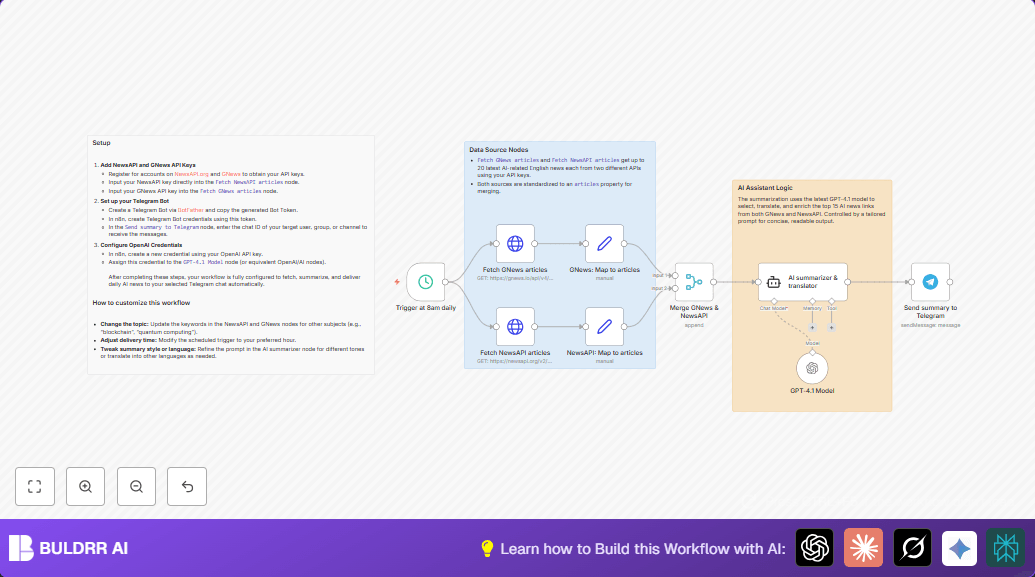Click the 'GPT-4.1 Model' label
The image size is (1035, 577).
812,391
